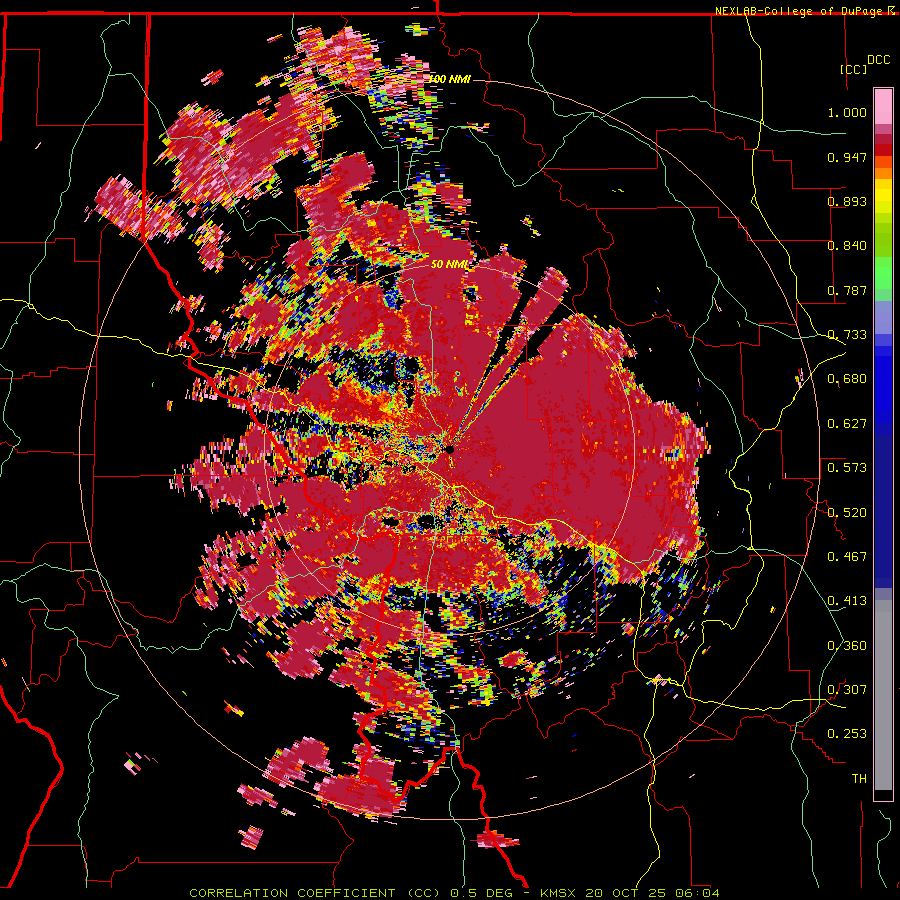Pick the orange band on the color bar
Image resolution: width=900 pixels, height=900 pixels.
[x=883, y=173]
